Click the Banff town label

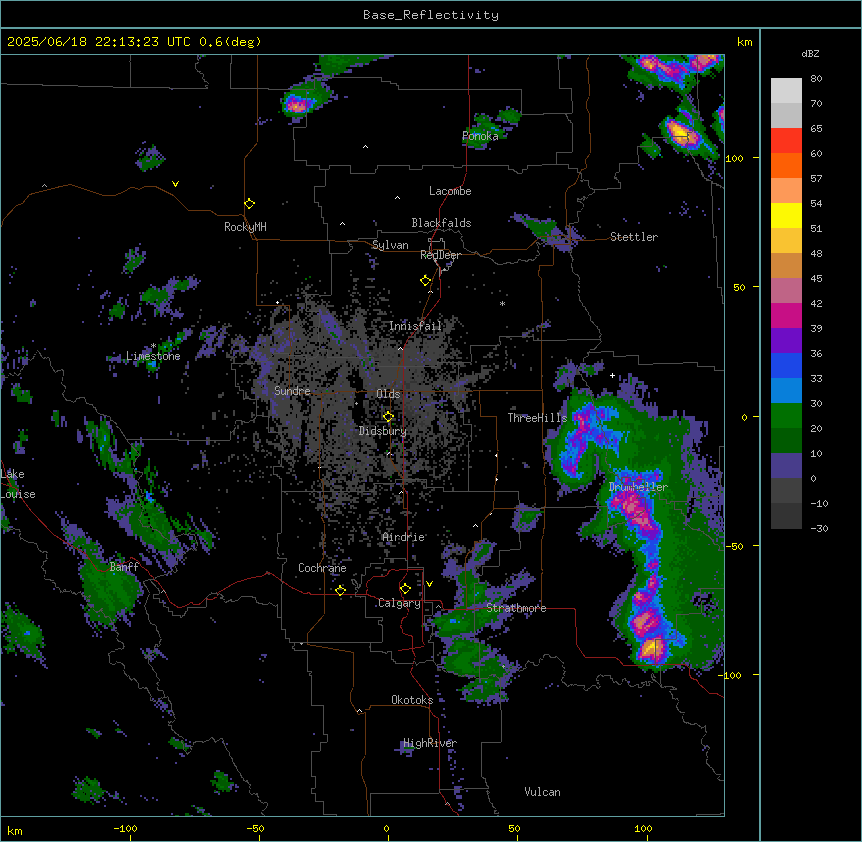pos(124,567)
